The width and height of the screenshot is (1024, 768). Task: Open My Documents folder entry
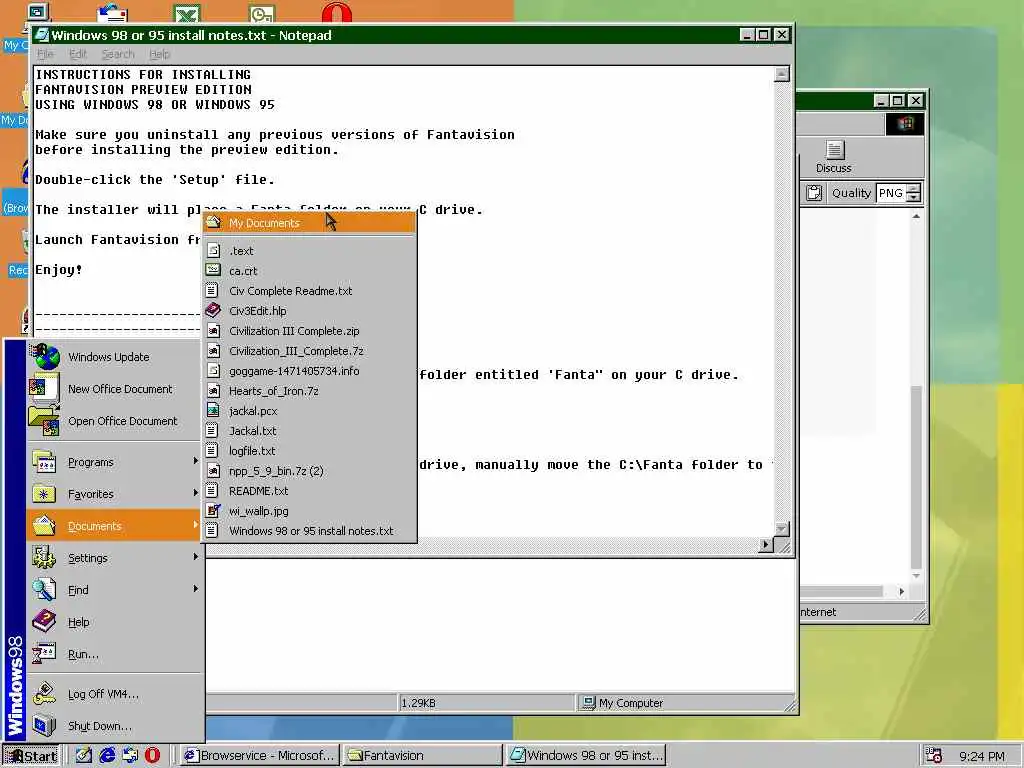[309, 223]
